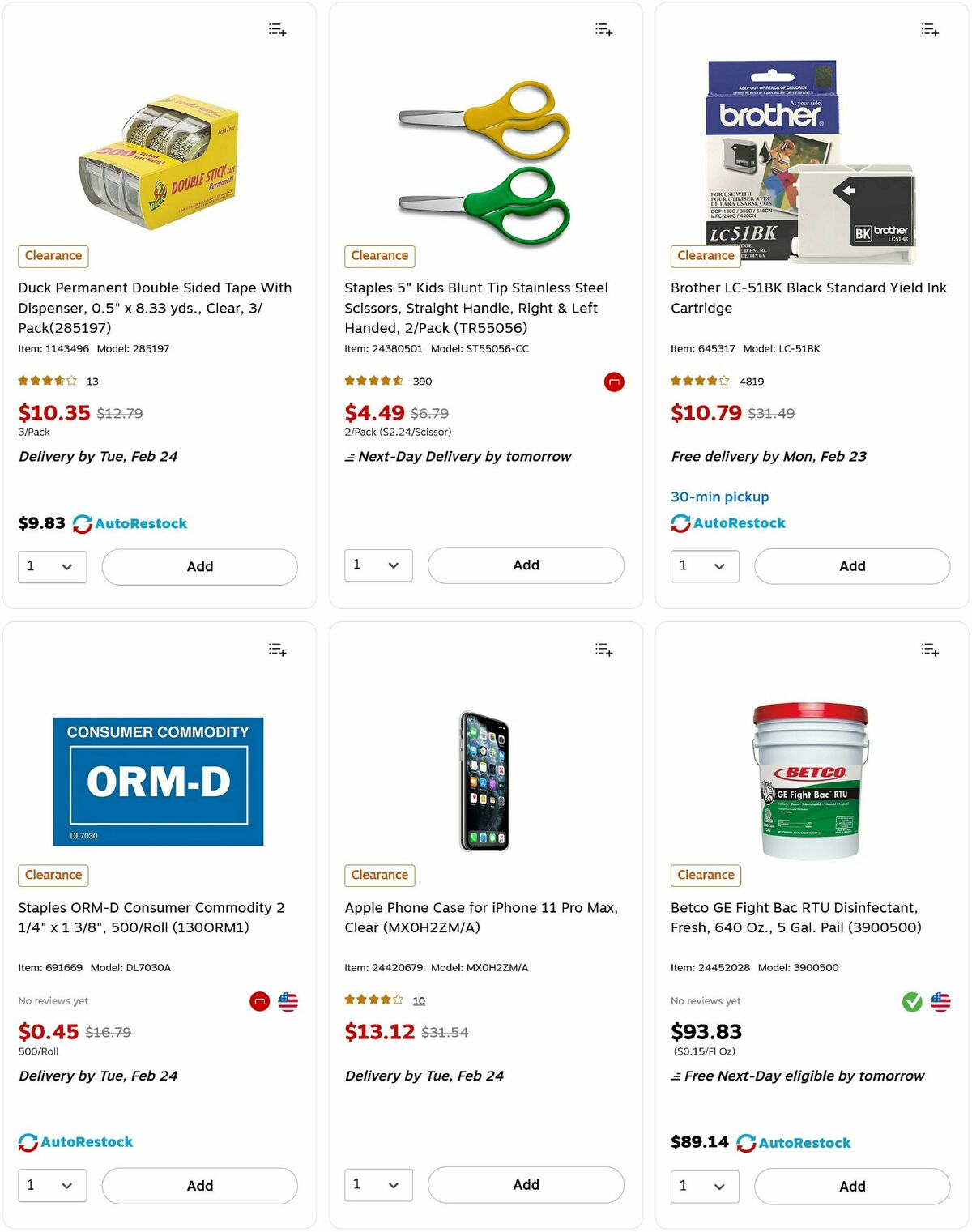Add the Apple phone case to a list

point(603,649)
